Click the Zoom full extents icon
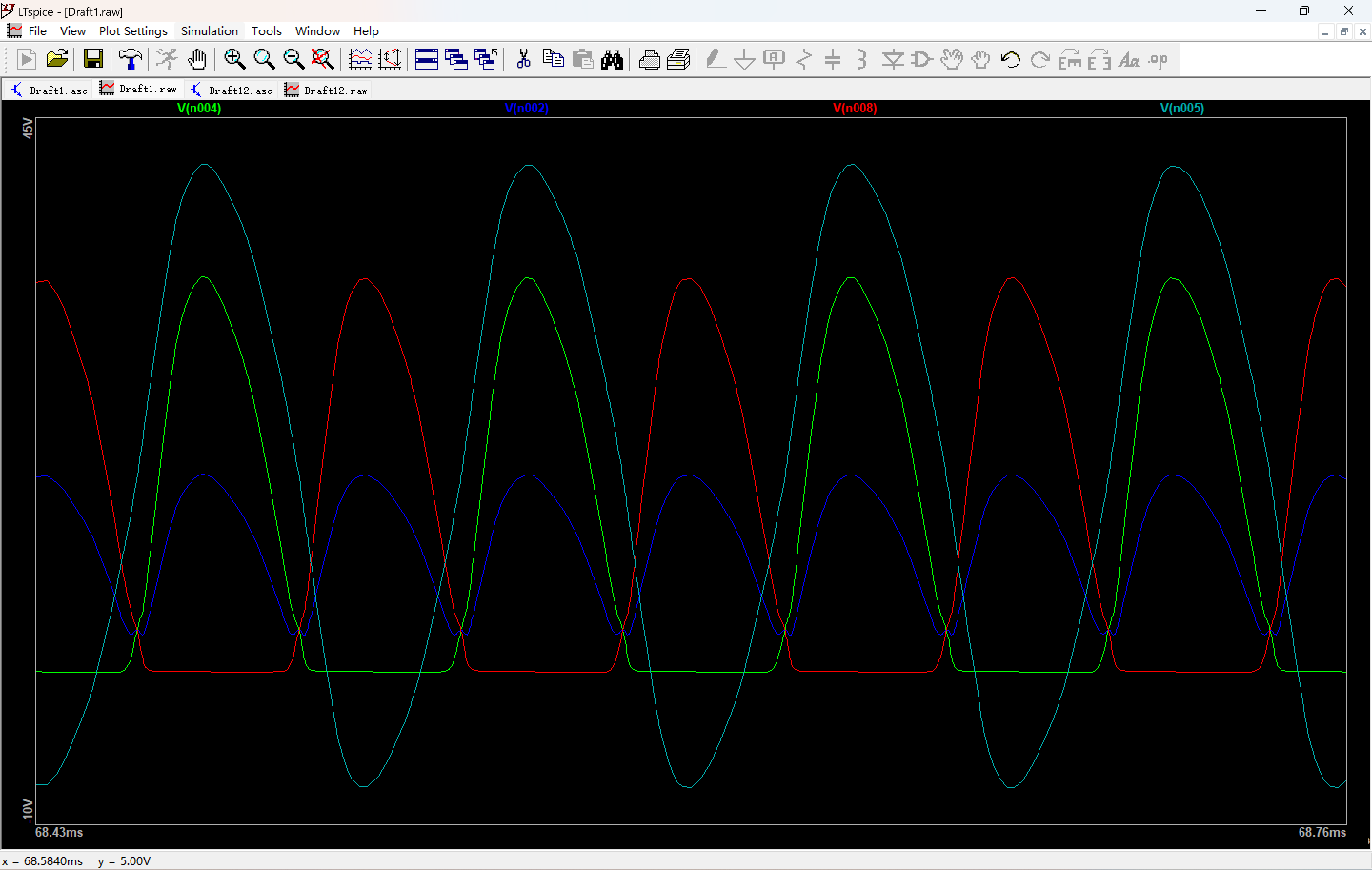 pyautogui.click(x=323, y=59)
